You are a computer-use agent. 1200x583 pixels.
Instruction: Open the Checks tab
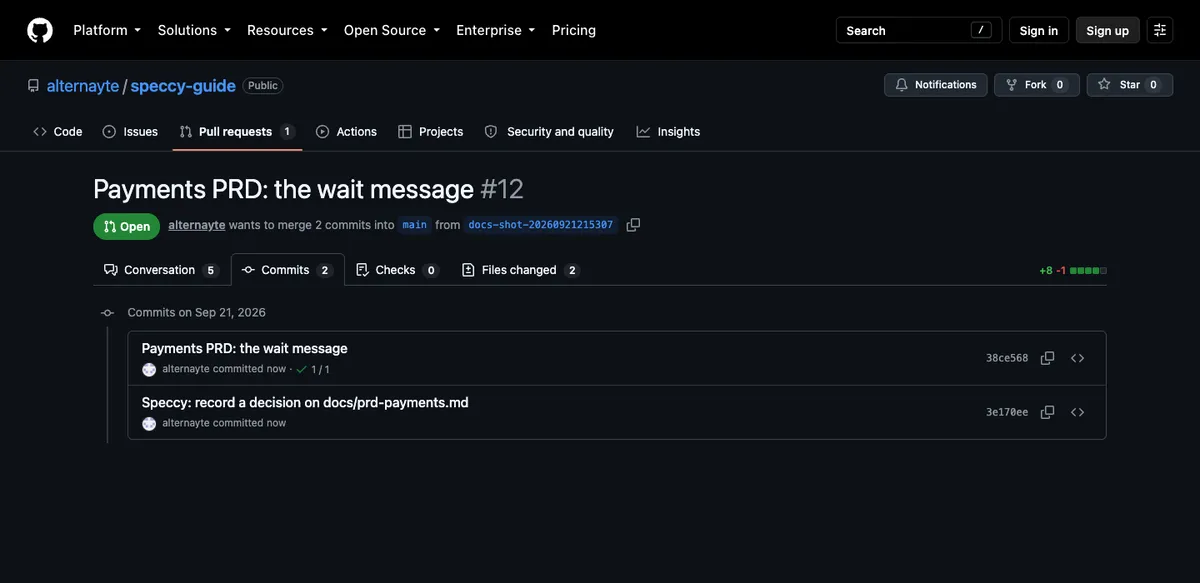(x=396, y=270)
